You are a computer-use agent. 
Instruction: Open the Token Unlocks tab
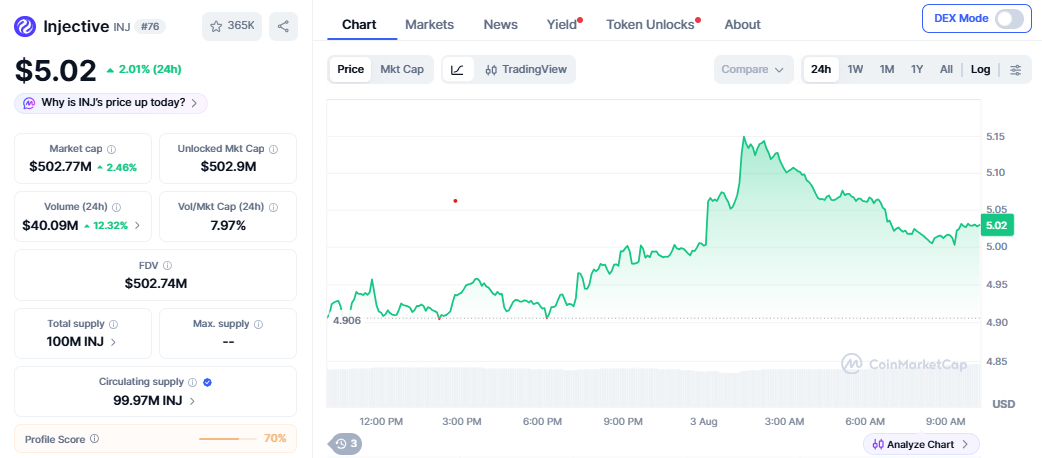[650, 25]
